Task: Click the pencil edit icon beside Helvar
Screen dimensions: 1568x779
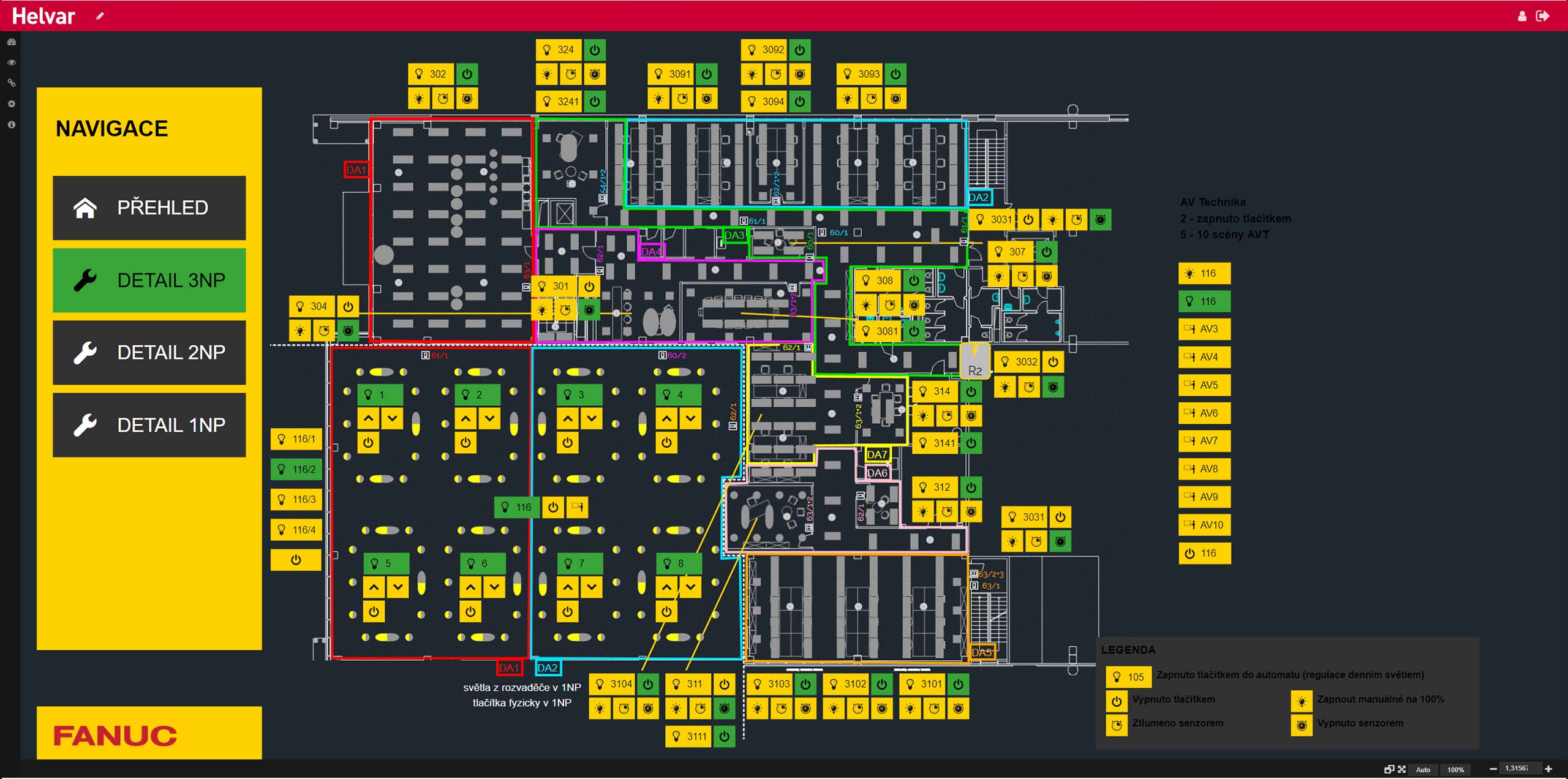Action: pos(100,17)
